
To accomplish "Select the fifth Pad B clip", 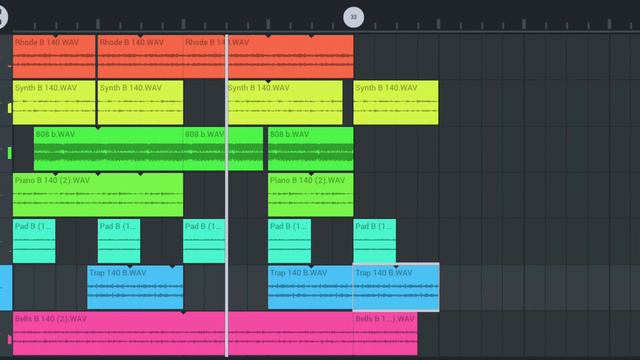I will tap(375, 241).
